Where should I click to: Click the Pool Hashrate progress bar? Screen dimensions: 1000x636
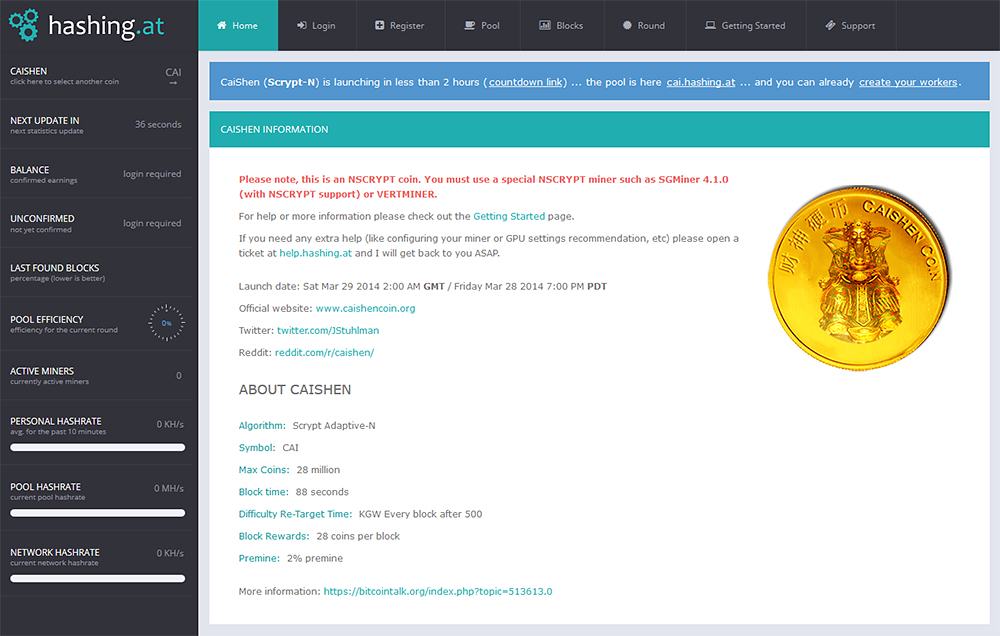pos(98,513)
